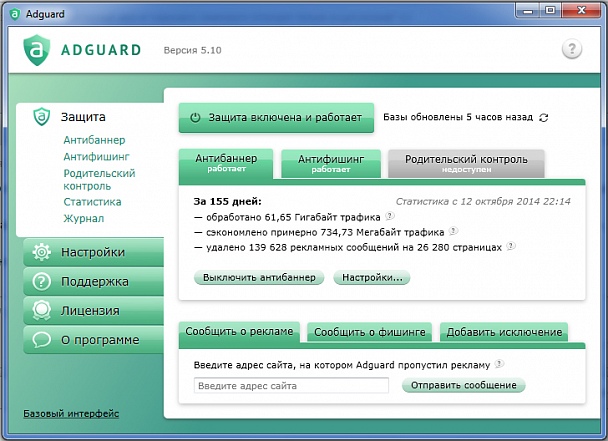Click the question icon beside Поддержка
This screenshot has width=608, height=441.
41,281
